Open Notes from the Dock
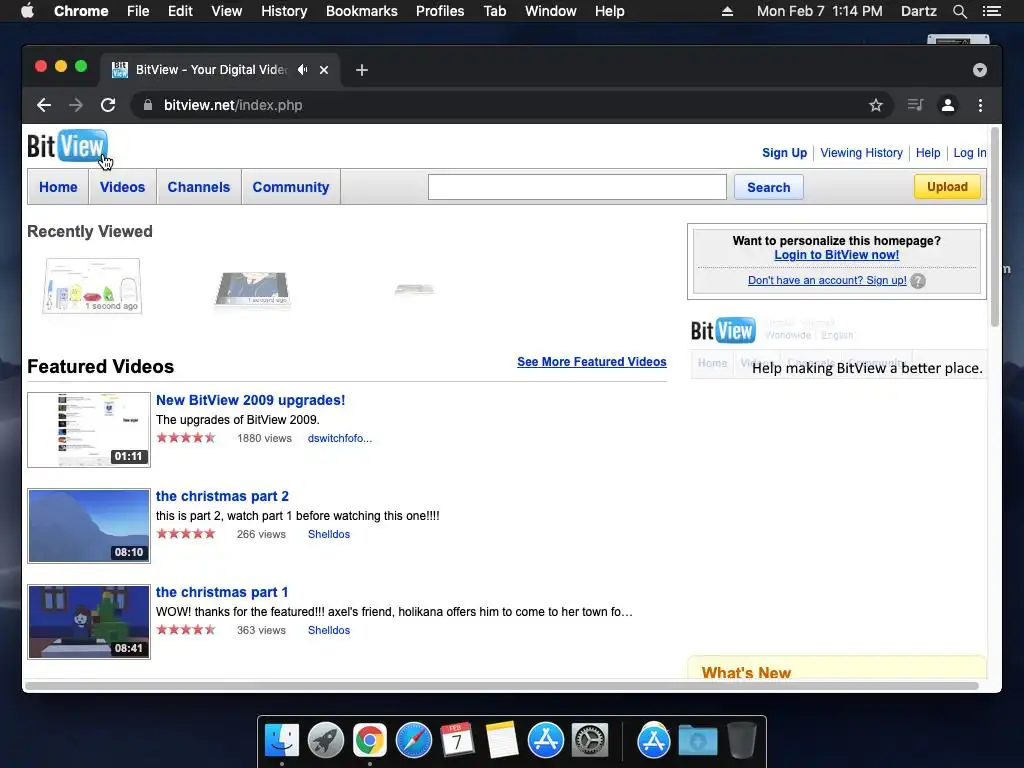 coord(502,741)
